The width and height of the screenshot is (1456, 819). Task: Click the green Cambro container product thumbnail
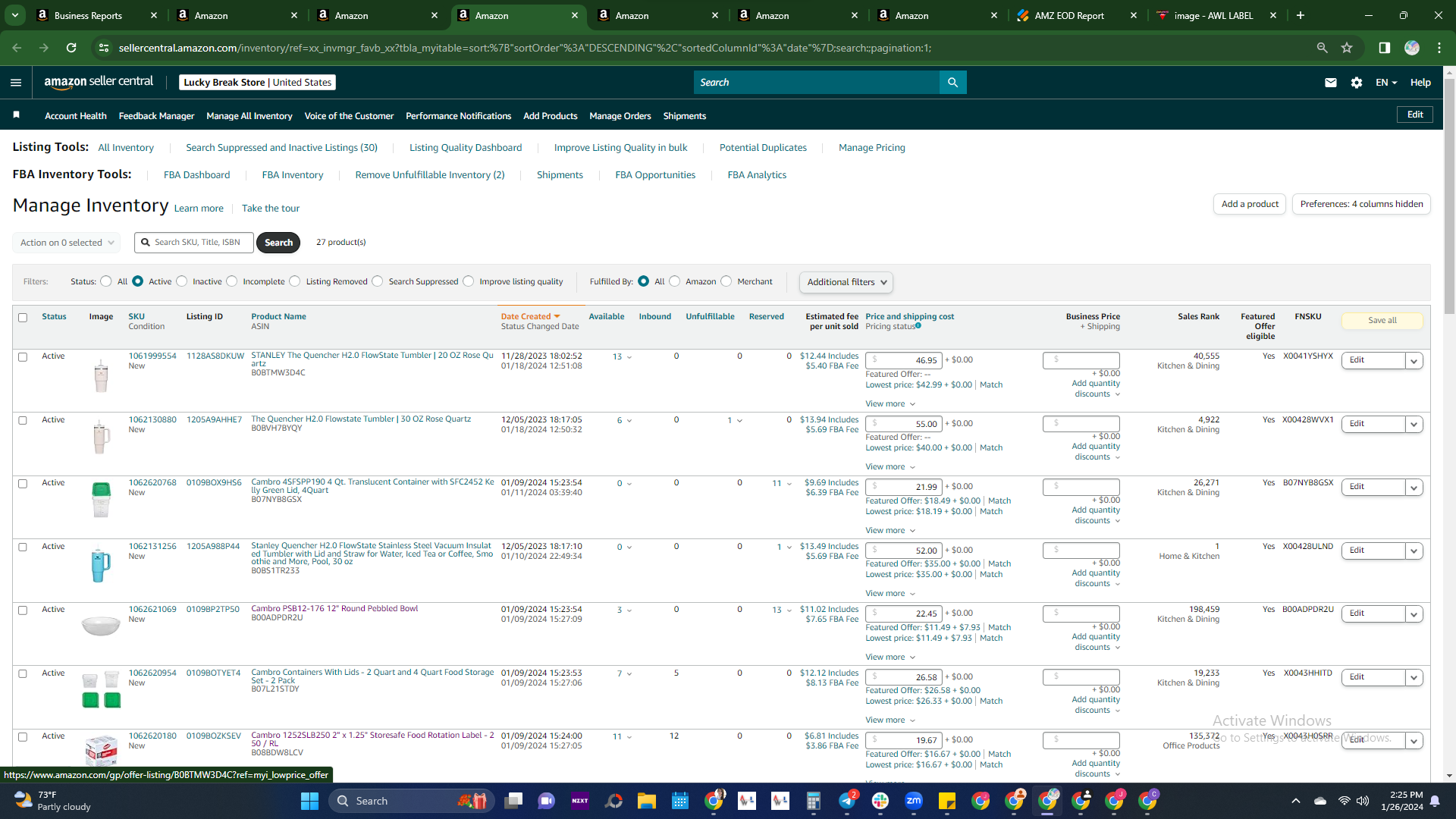point(101,500)
